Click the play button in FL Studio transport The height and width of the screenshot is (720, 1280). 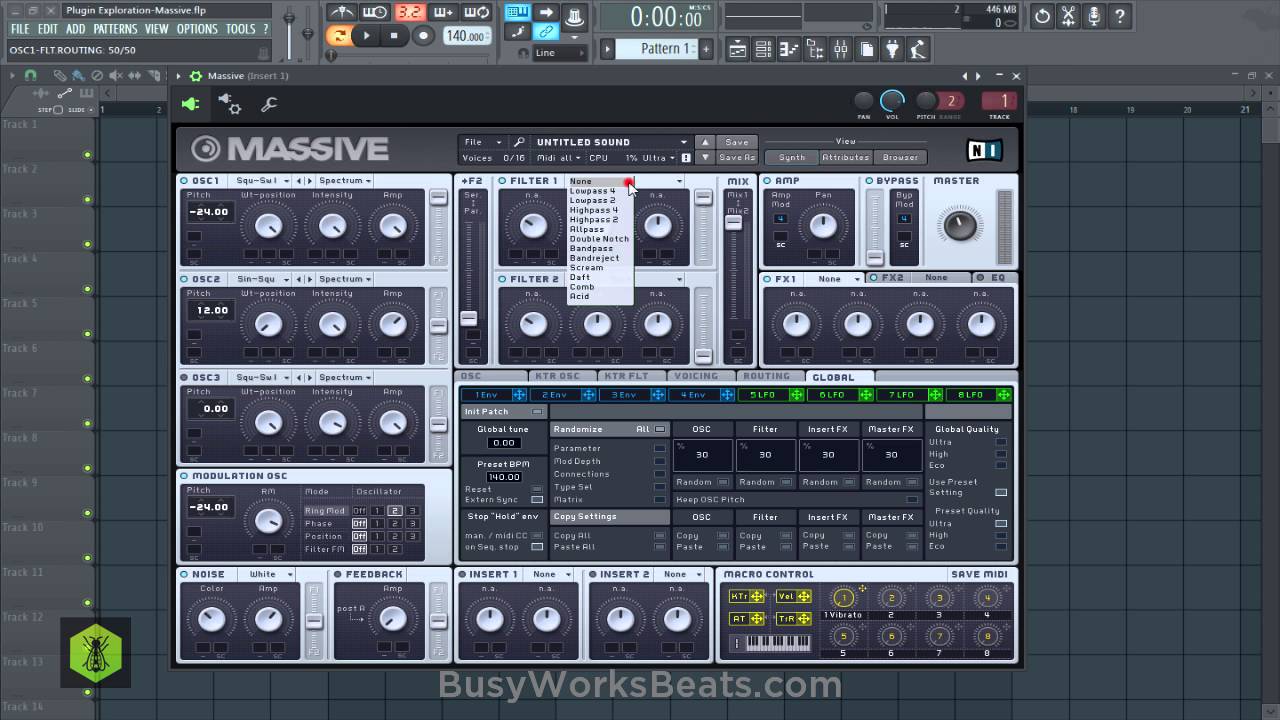367,36
